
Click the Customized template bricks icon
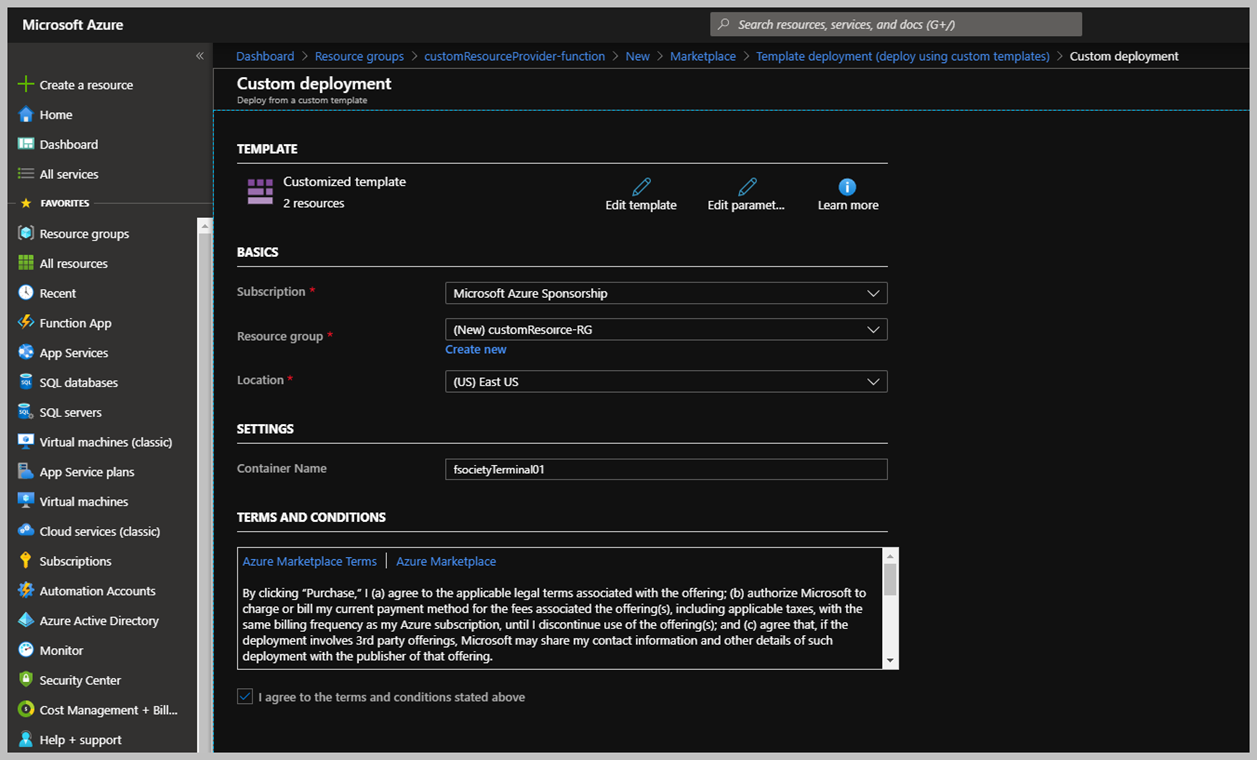tap(260, 192)
